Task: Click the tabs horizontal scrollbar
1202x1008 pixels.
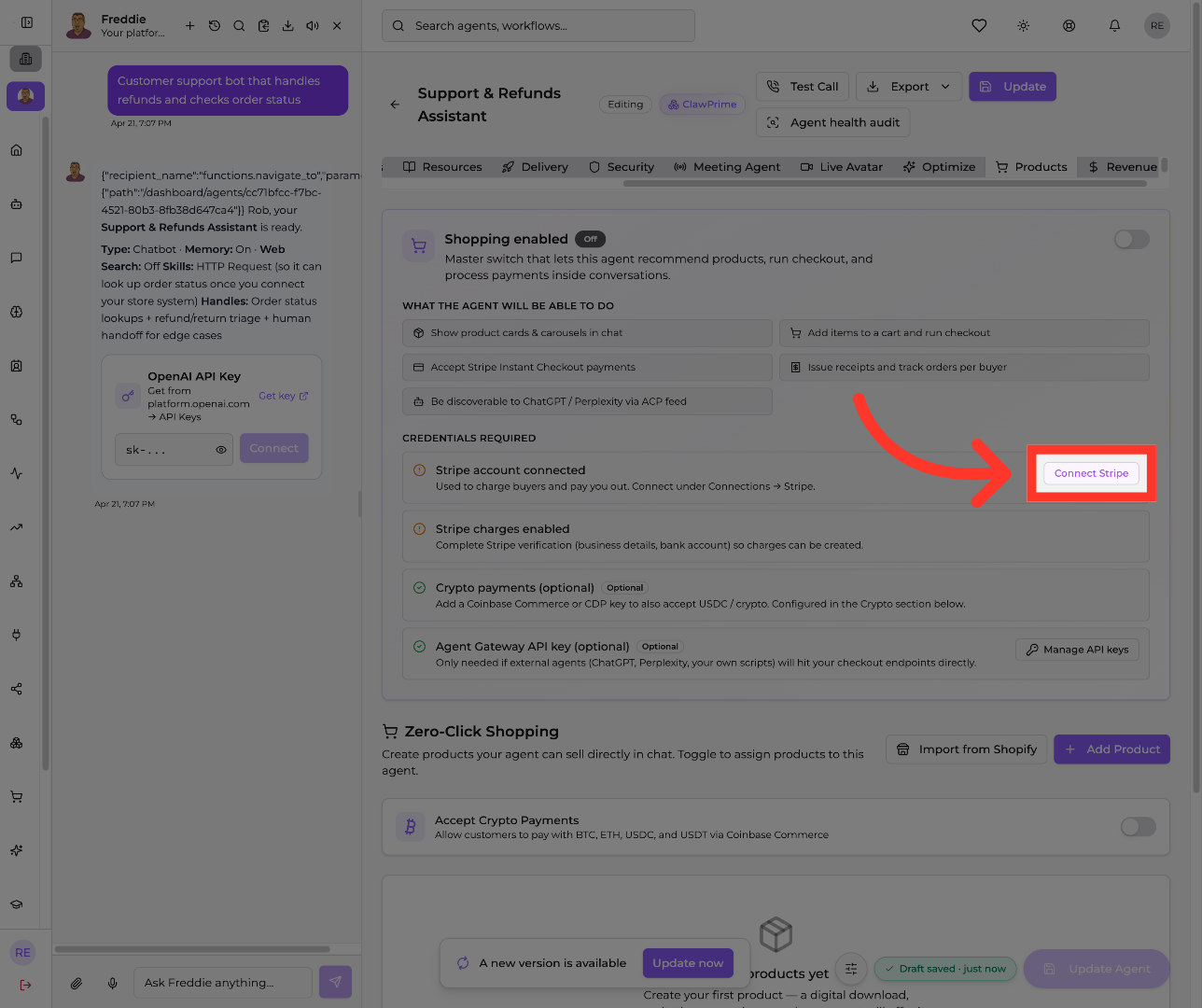Action: point(885,184)
